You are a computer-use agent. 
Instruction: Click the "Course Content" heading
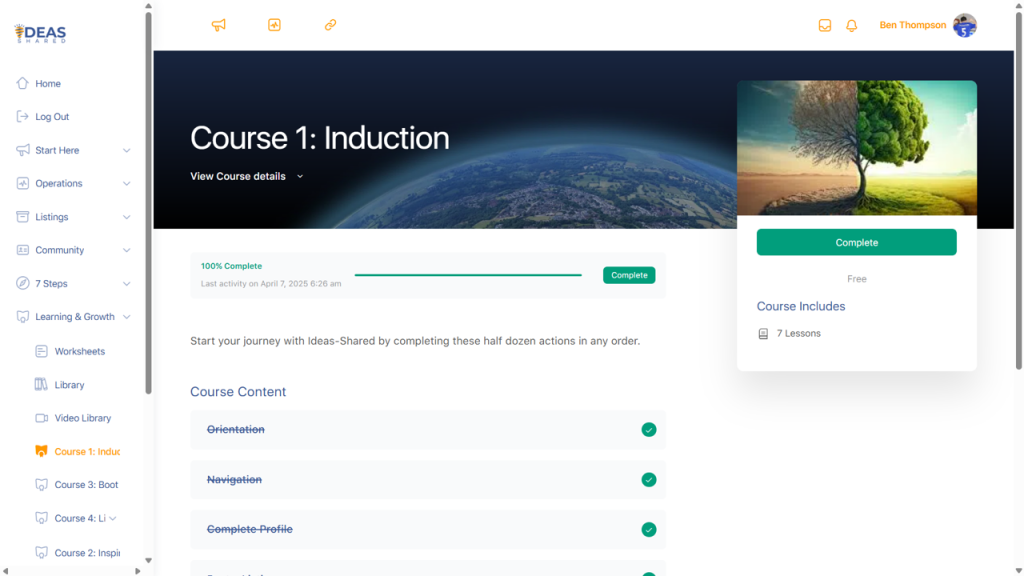[238, 392]
